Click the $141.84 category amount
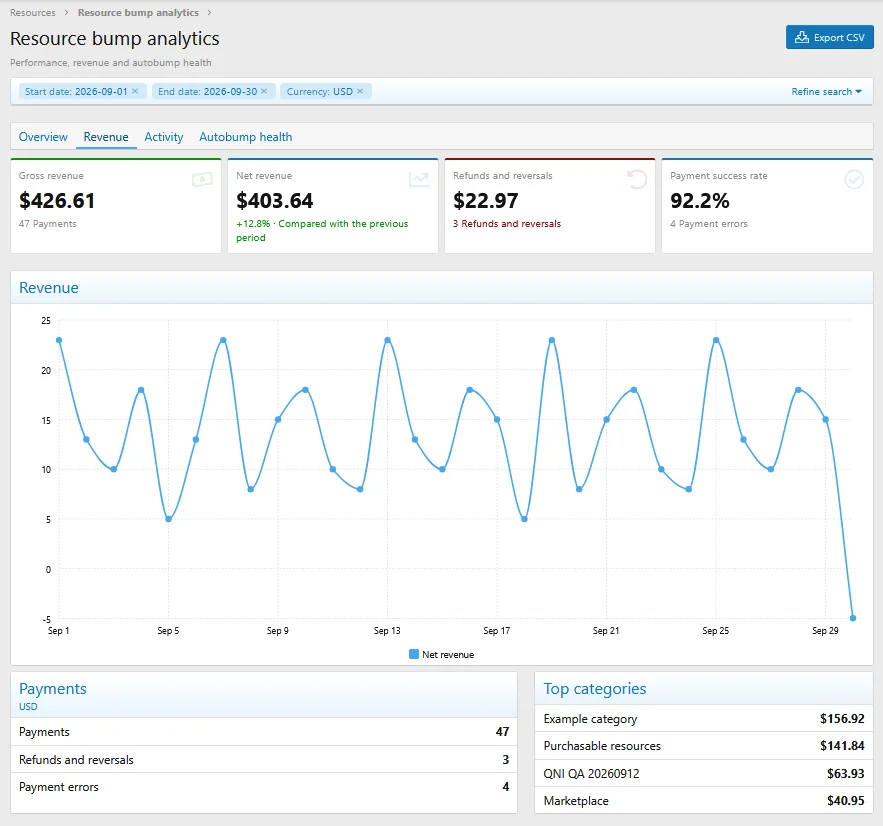This screenshot has height=826, width=883. [842, 745]
